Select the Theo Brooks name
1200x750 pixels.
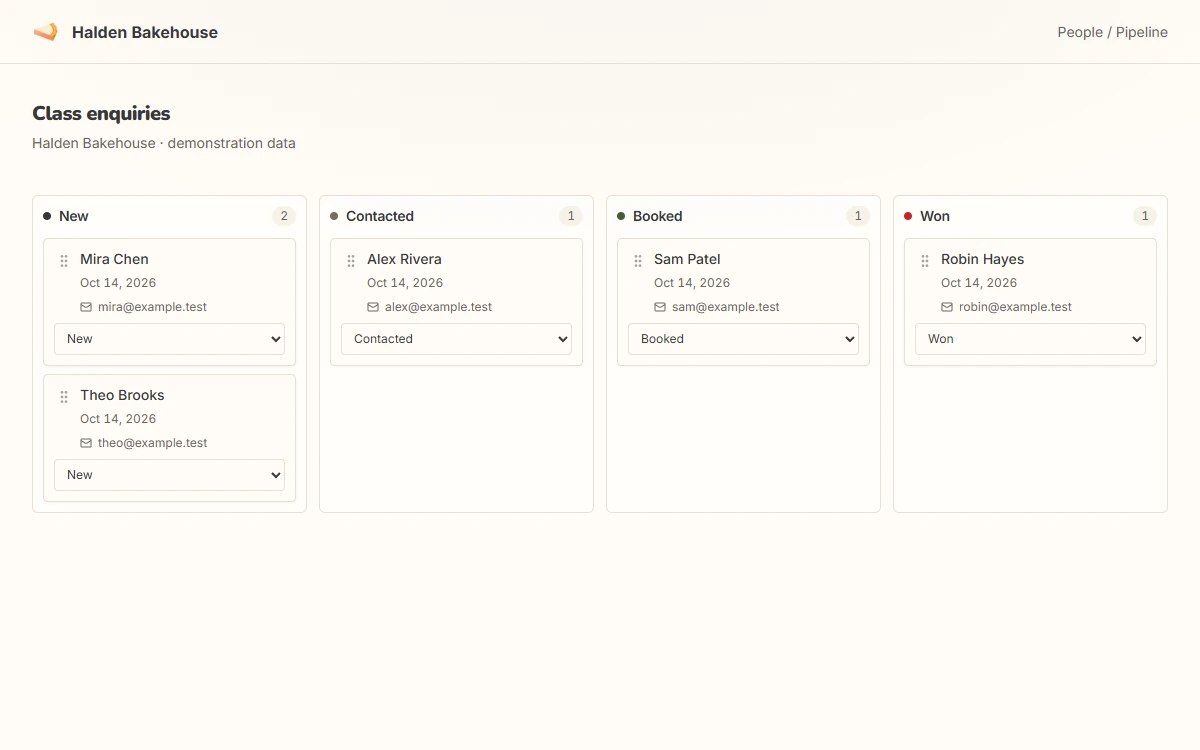(x=122, y=395)
